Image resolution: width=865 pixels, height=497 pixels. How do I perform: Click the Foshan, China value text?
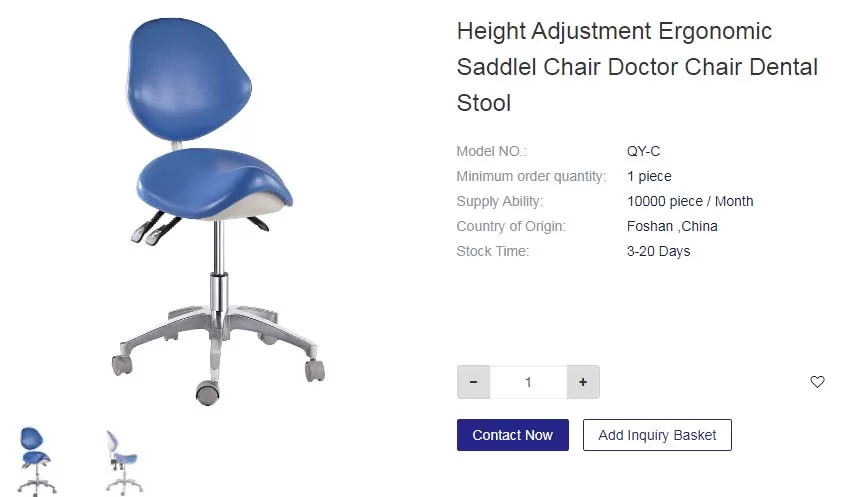[672, 226]
